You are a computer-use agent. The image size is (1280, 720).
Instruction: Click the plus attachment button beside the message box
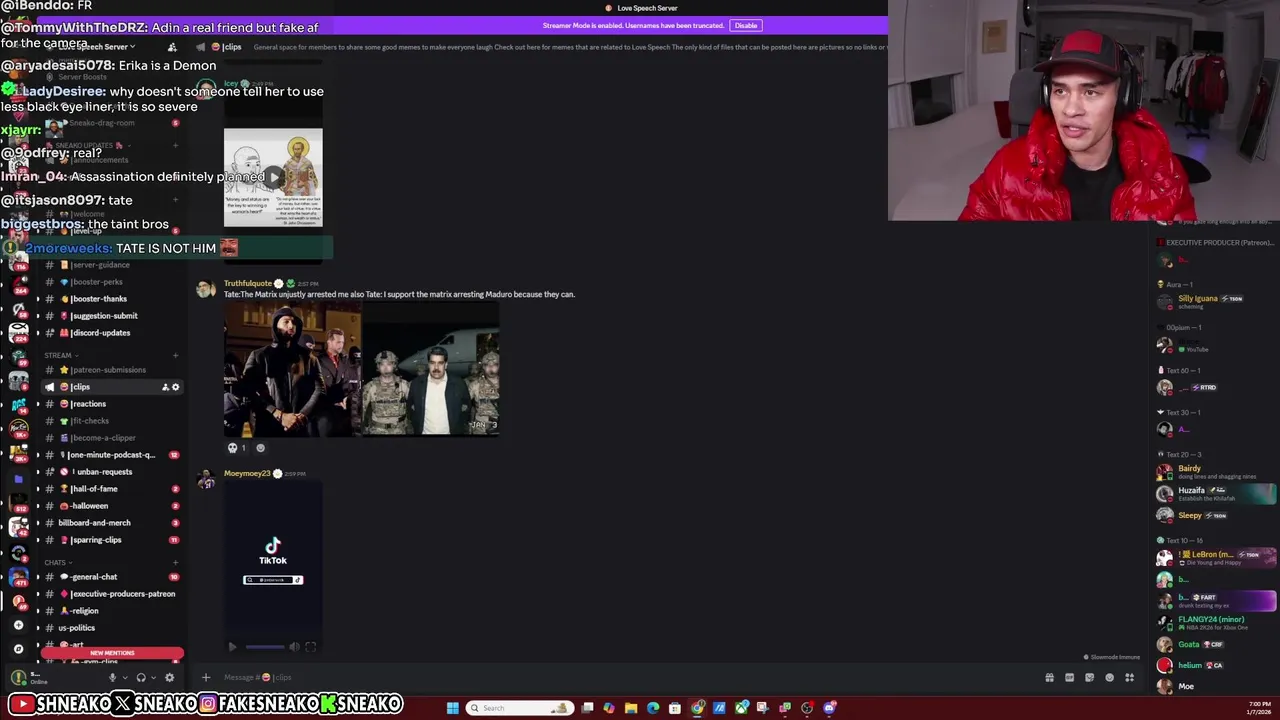tap(206, 677)
